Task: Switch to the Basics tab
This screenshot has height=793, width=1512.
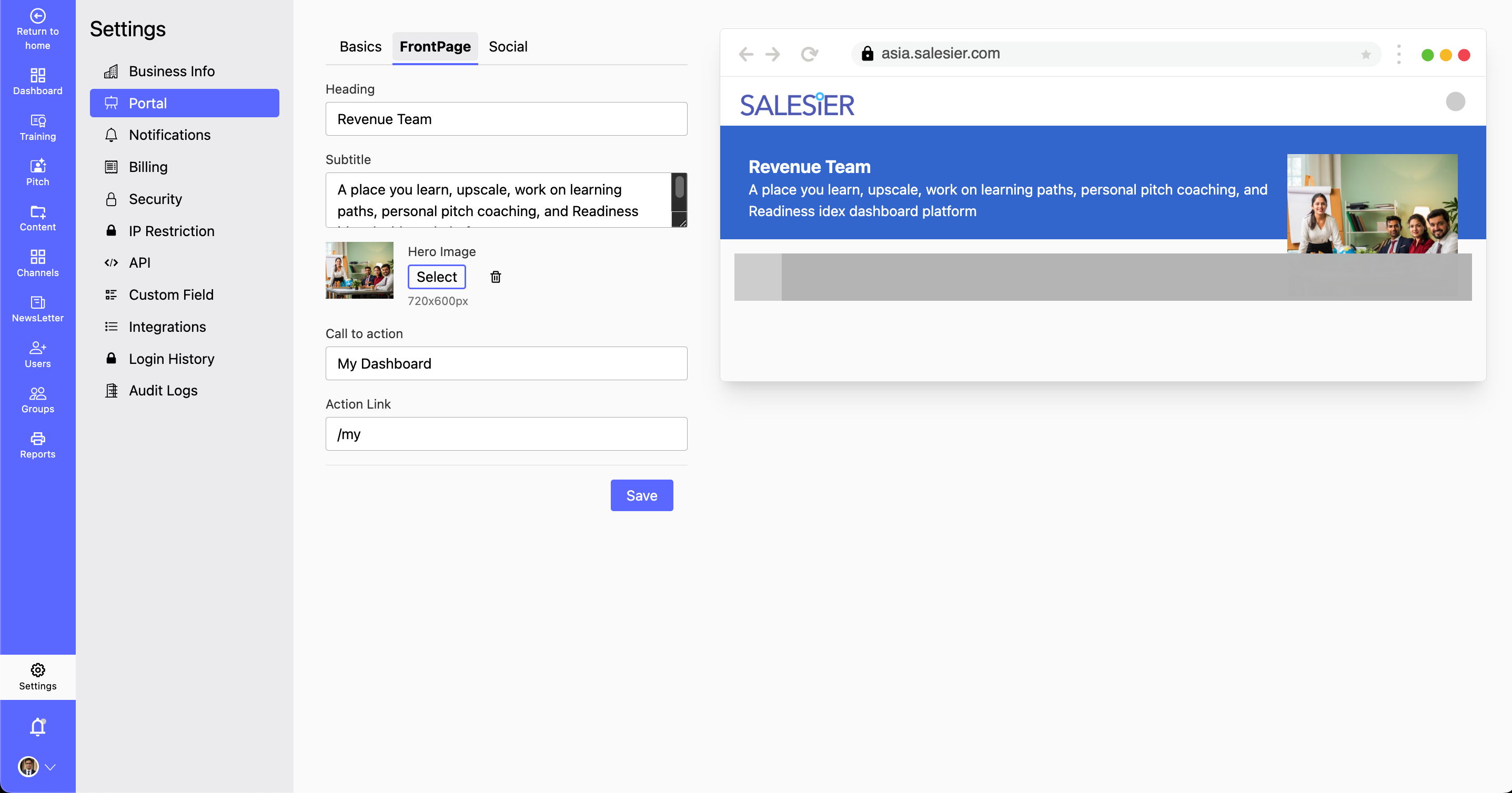Action: 360,46
